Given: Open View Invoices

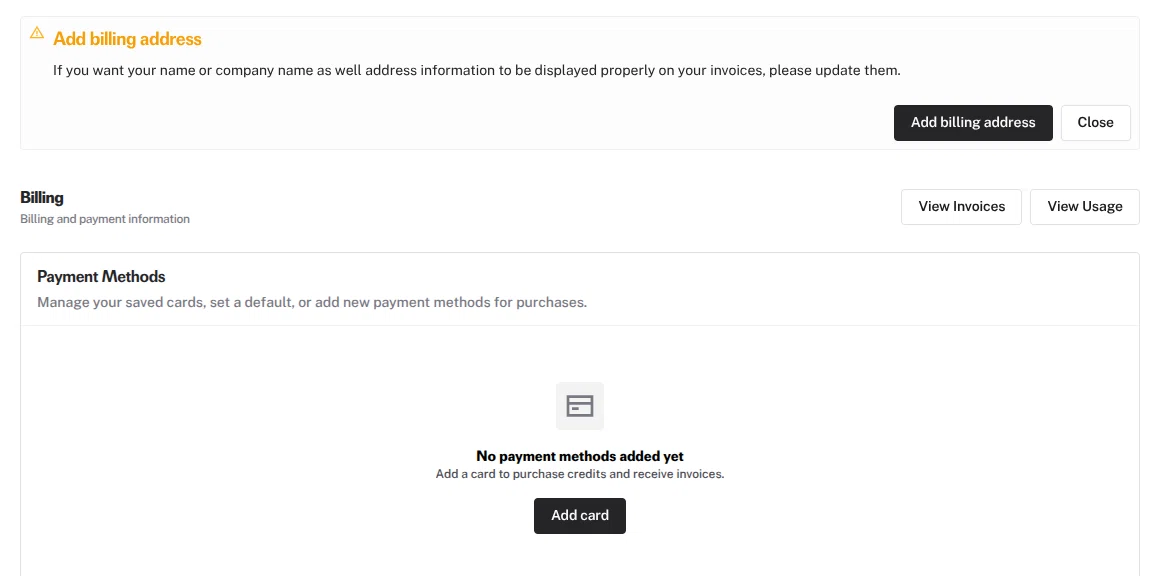Looking at the screenshot, I should [961, 207].
